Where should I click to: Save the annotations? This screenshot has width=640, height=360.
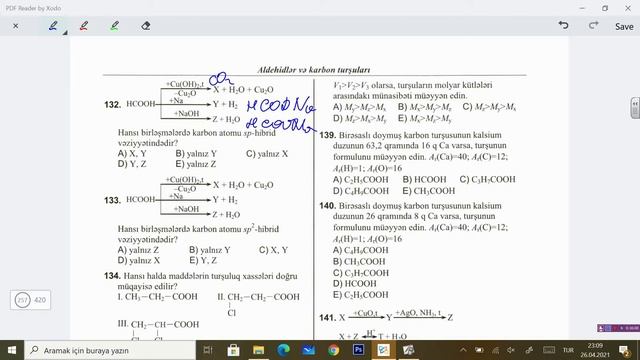(x=624, y=27)
